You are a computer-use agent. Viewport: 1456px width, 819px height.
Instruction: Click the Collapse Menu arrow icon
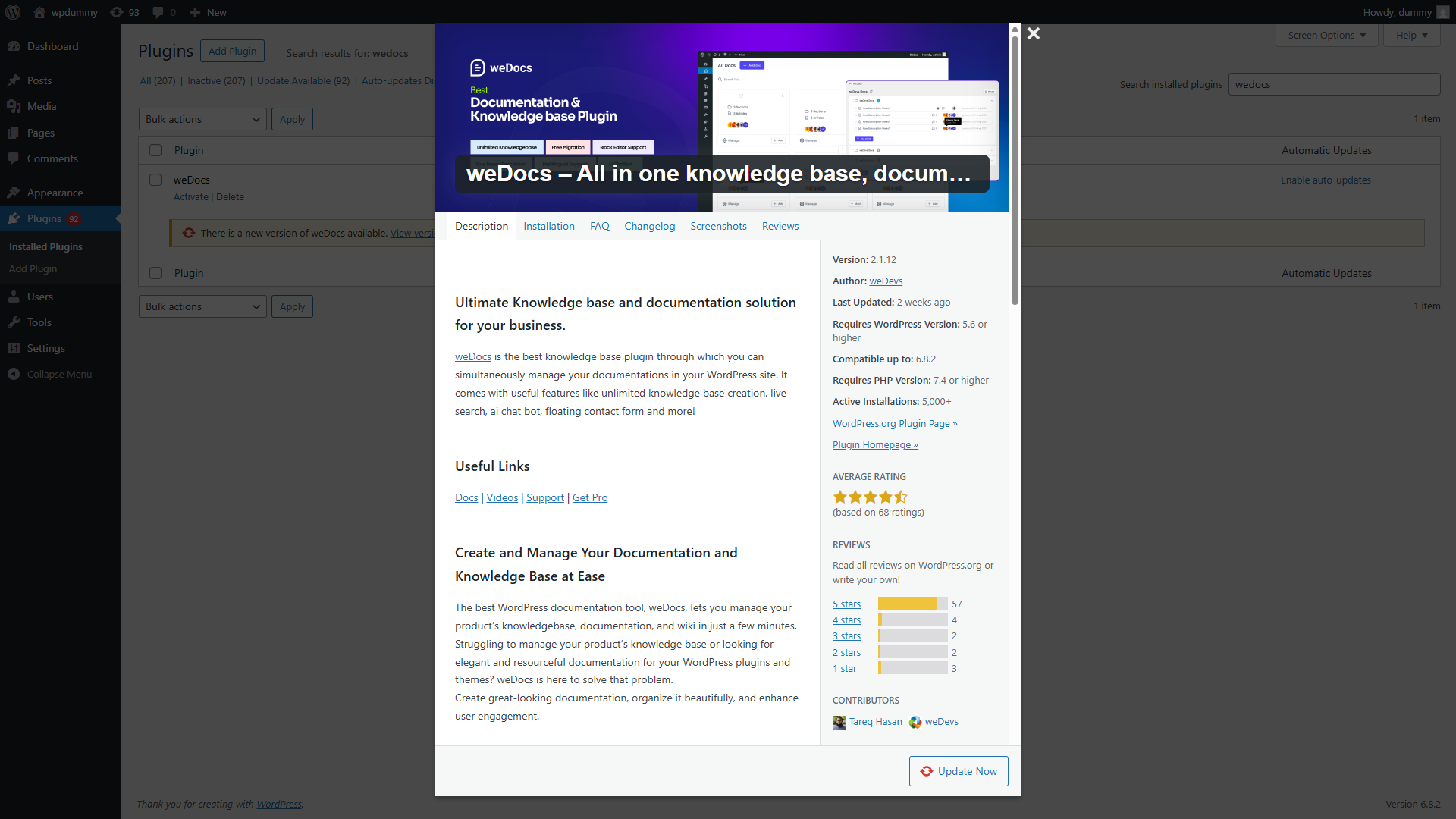[14, 374]
